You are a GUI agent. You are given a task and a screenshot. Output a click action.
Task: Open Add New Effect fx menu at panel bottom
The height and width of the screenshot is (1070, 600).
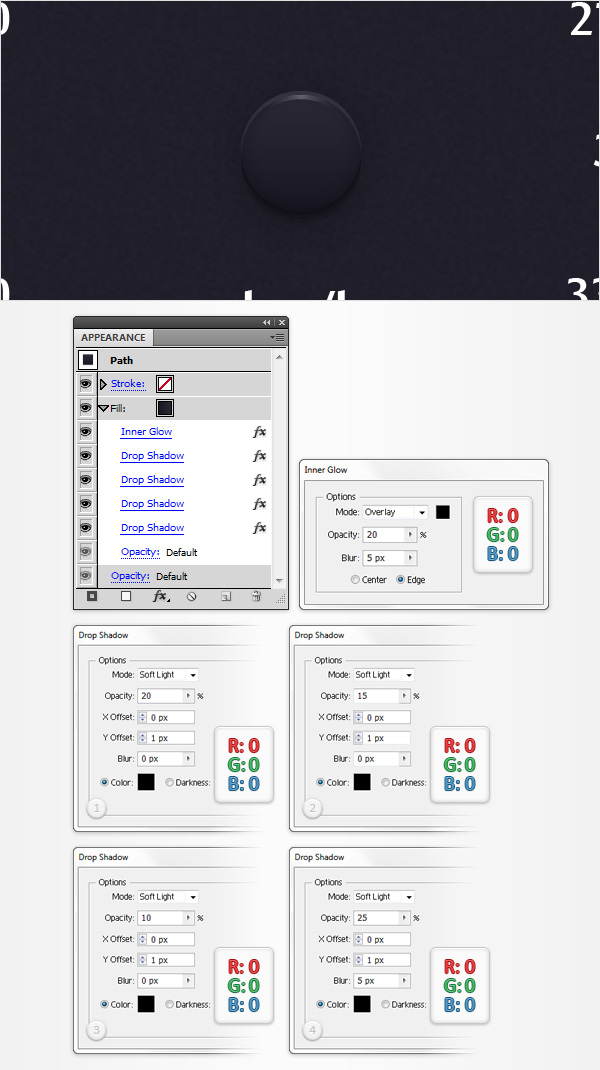click(x=160, y=596)
